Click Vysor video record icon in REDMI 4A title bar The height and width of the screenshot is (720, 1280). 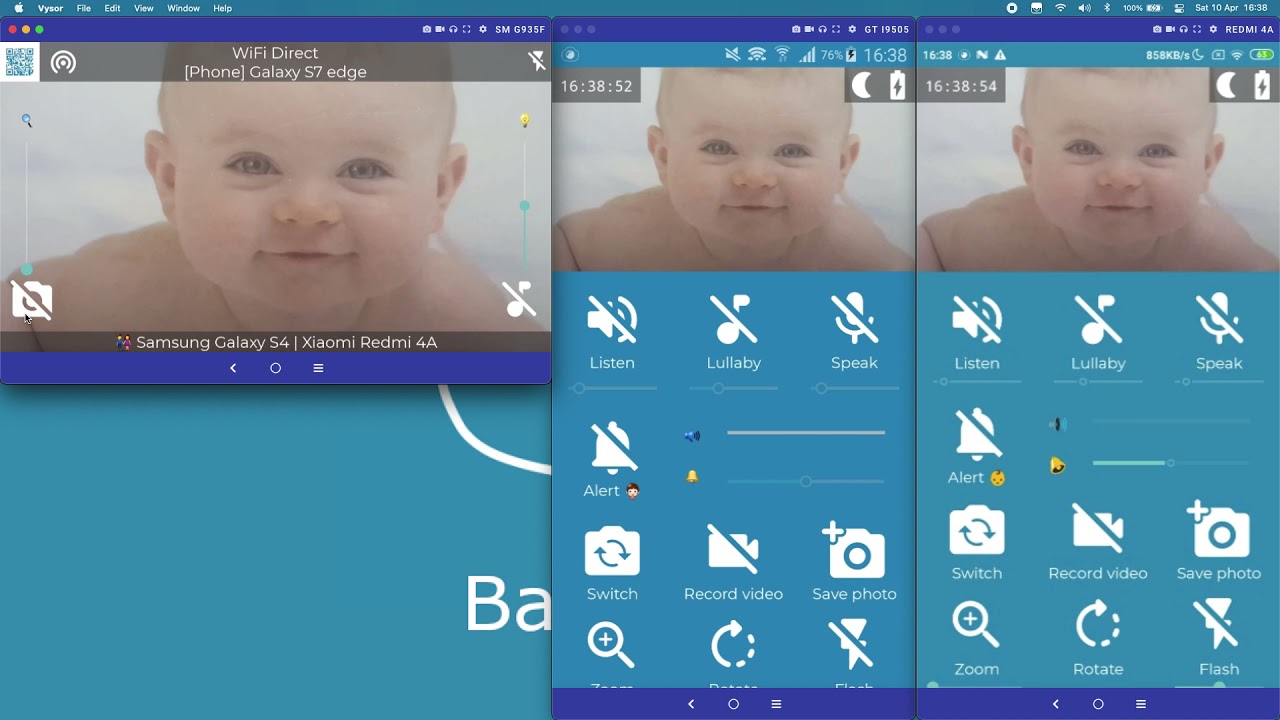tap(1170, 29)
